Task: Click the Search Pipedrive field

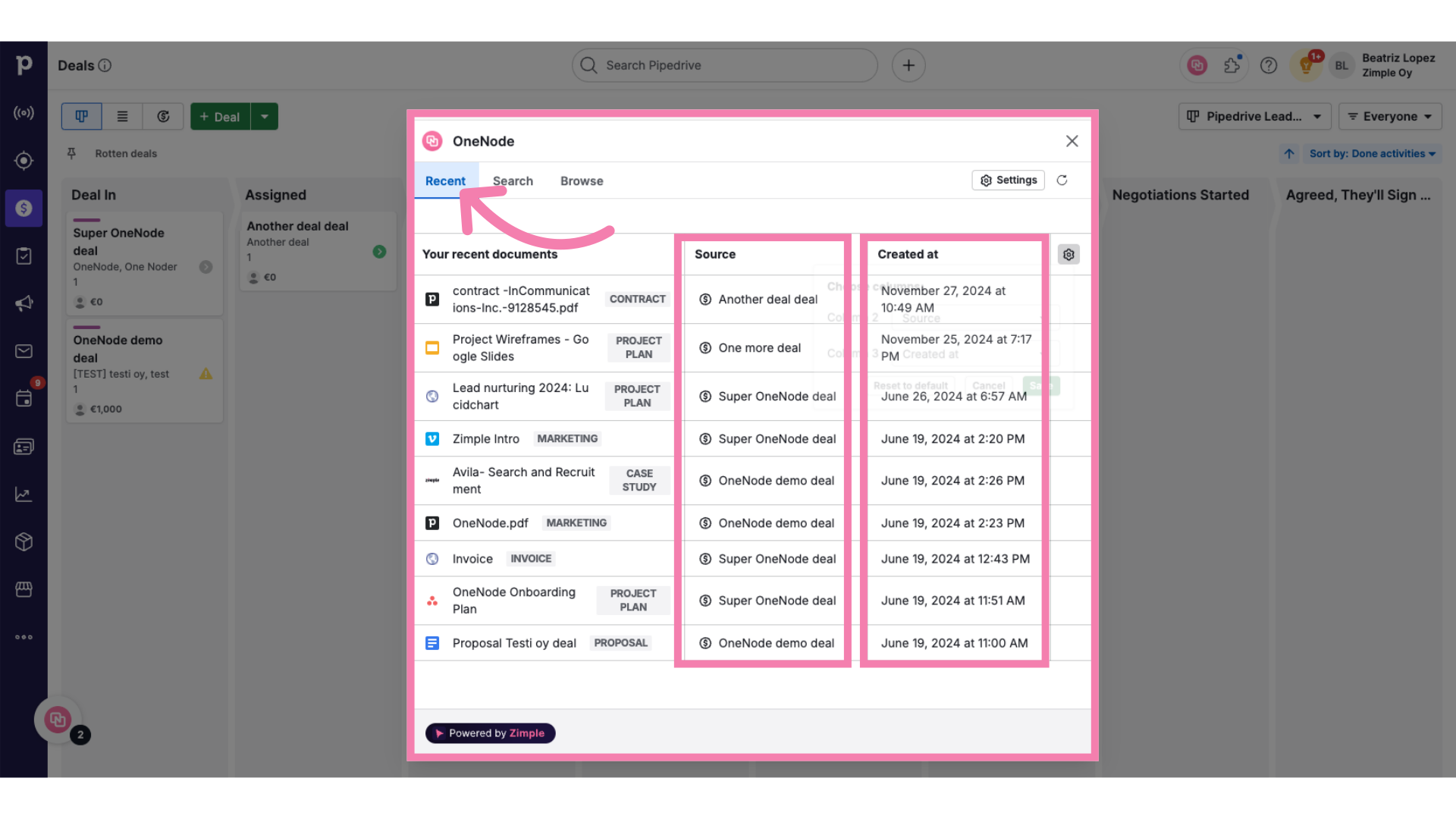Action: (724, 65)
